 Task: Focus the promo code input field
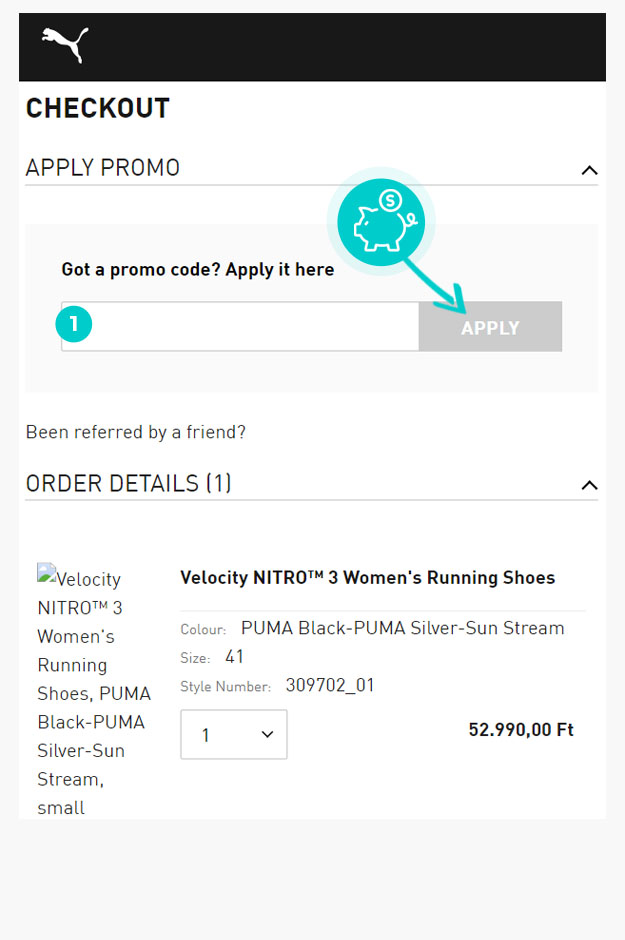point(240,327)
